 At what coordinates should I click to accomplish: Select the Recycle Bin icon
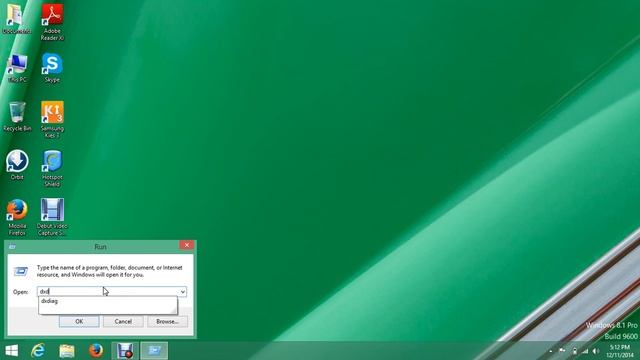[x=17, y=116]
